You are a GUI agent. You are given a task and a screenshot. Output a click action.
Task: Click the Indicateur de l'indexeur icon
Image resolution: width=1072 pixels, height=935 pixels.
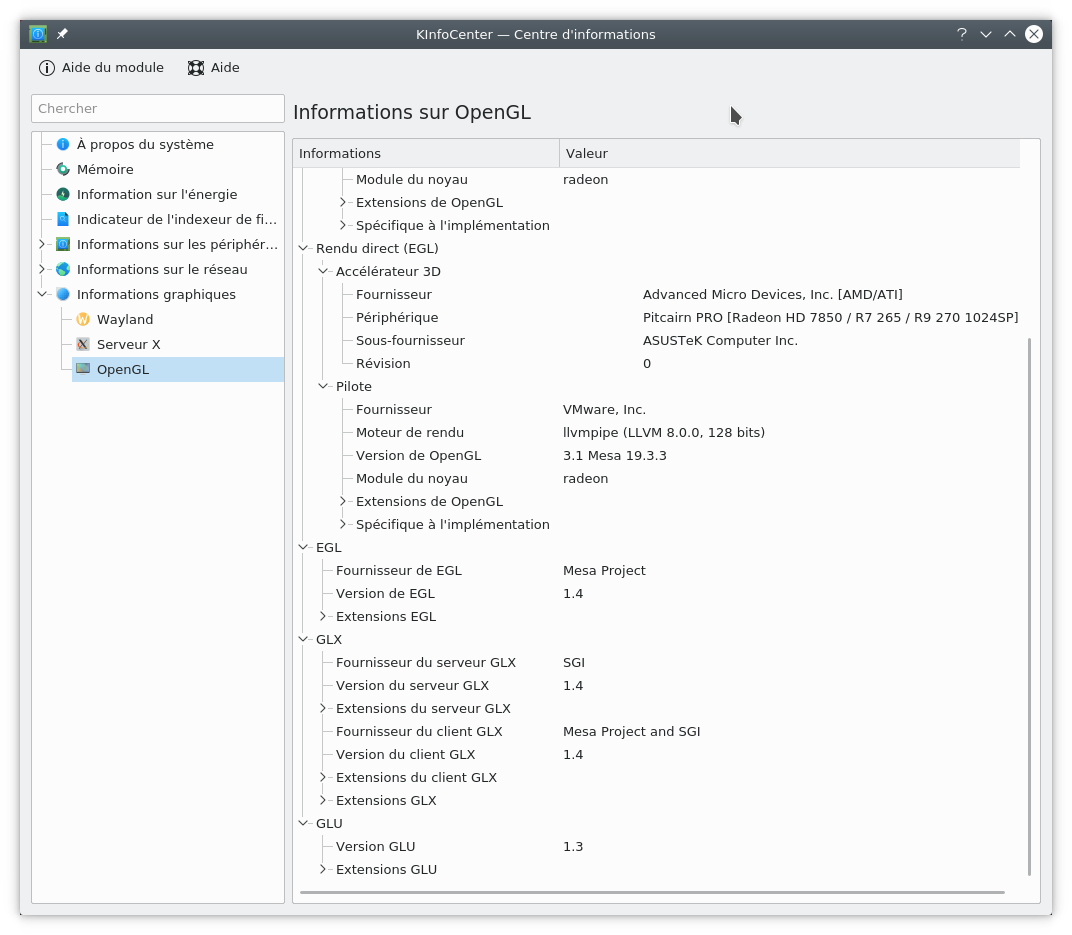click(63, 219)
